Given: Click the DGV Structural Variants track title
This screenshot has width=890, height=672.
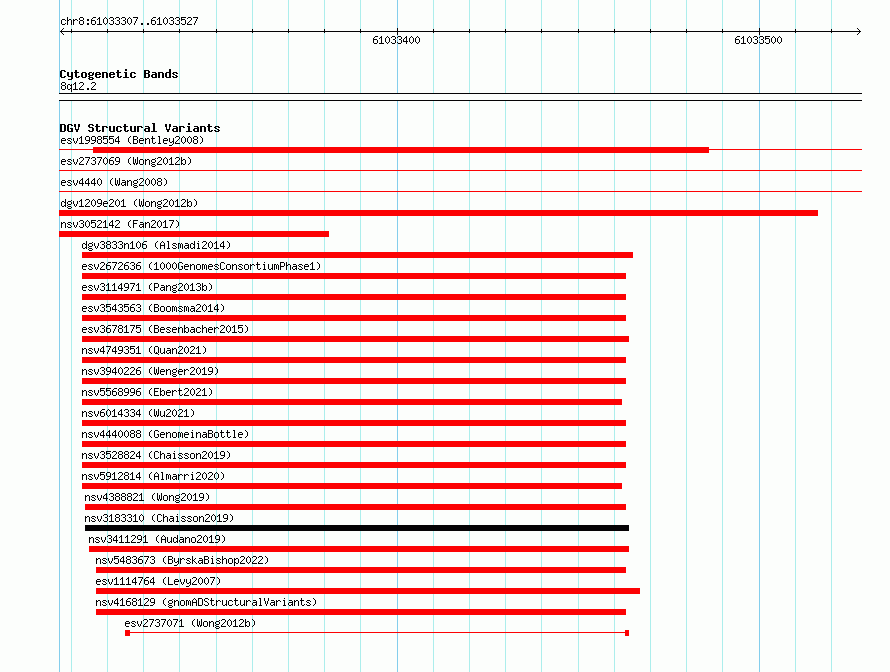Looking at the screenshot, I should tap(140, 128).
